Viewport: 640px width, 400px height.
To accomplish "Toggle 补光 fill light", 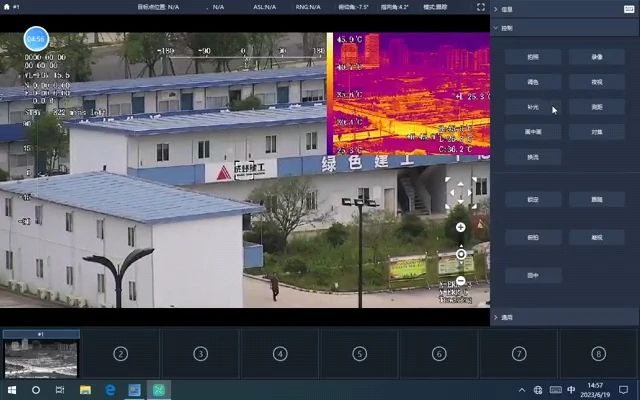I will (x=532, y=107).
